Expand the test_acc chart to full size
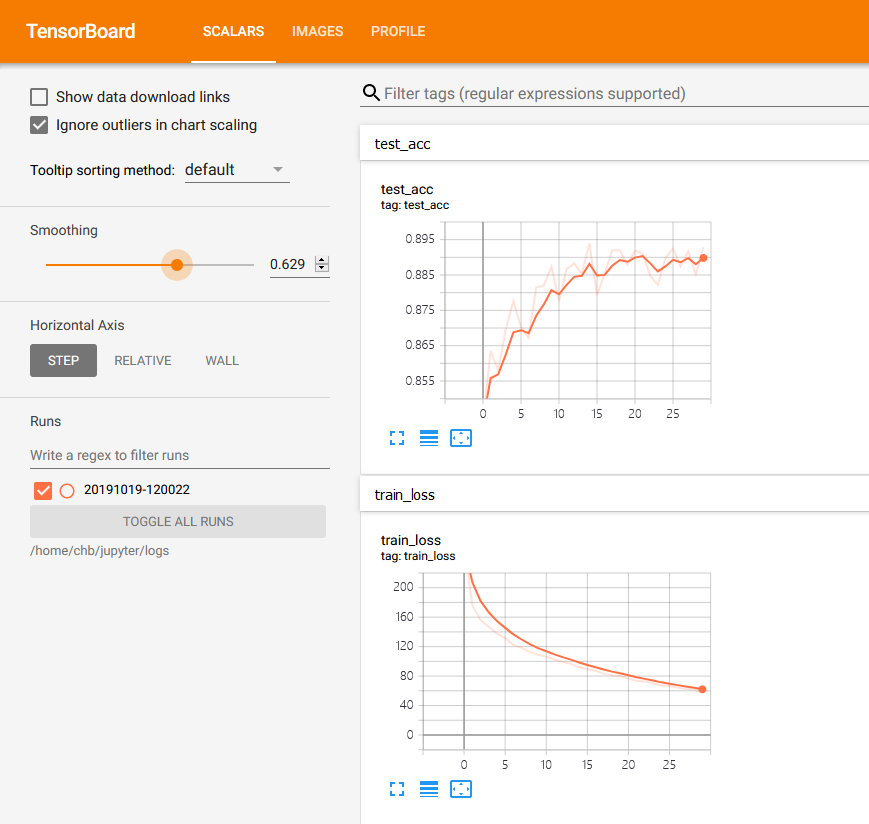 [396, 438]
